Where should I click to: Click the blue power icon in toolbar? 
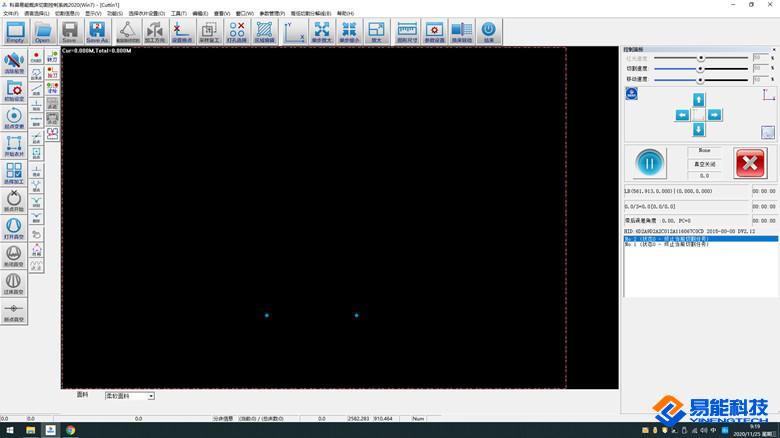pyautogui.click(x=488, y=32)
